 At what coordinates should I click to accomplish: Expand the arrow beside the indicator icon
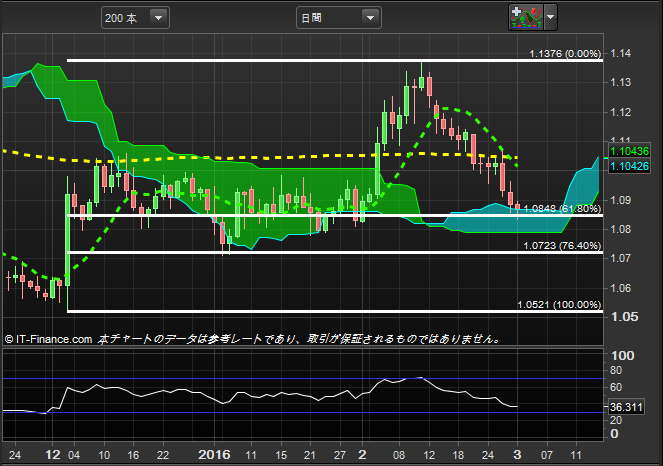coord(550,17)
